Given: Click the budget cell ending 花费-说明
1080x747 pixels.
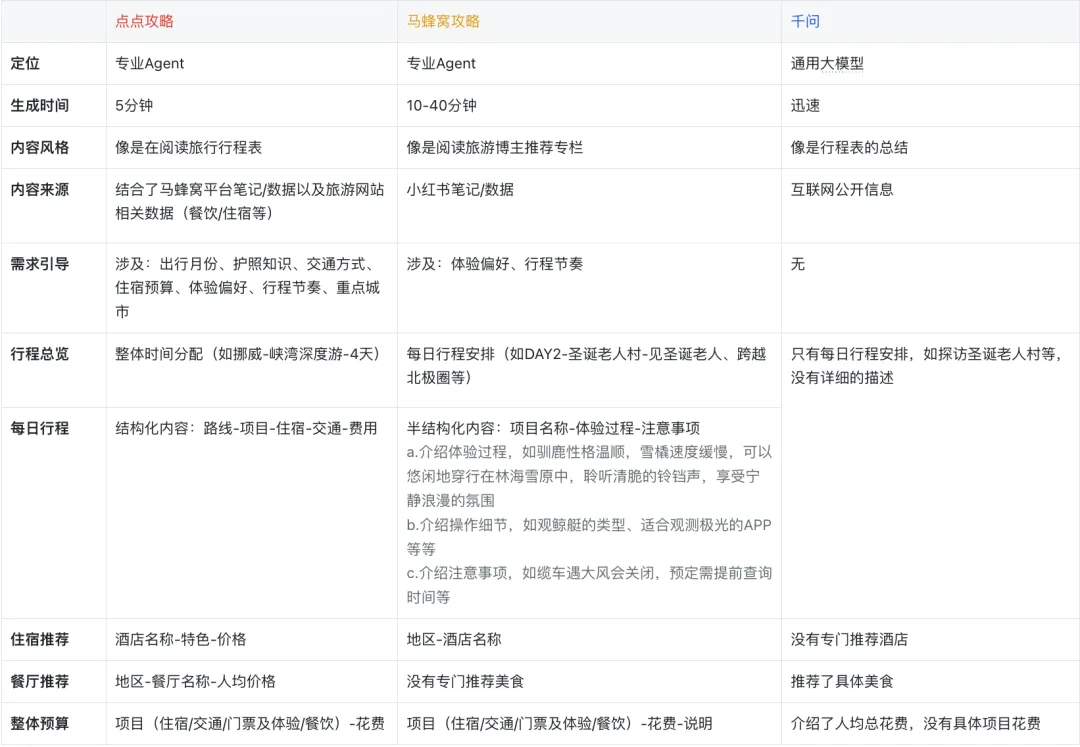Looking at the screenshot, I should pos(559,724).
